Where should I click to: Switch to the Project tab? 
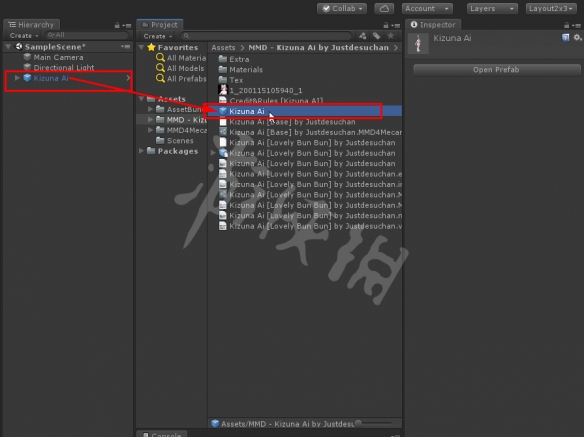tap(160, 25)
